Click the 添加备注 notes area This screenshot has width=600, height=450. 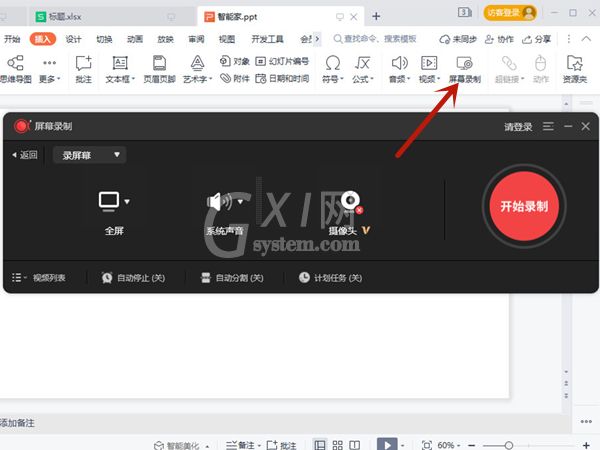click(17, 423)
